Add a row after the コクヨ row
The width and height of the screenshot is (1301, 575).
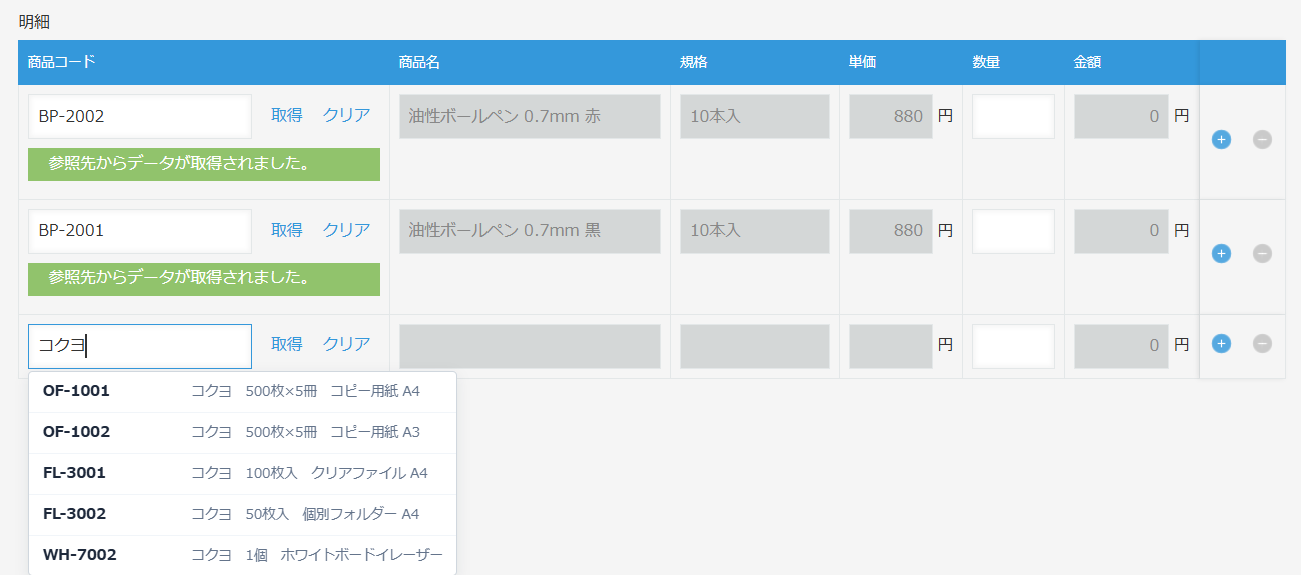(x=1221, y=344)
